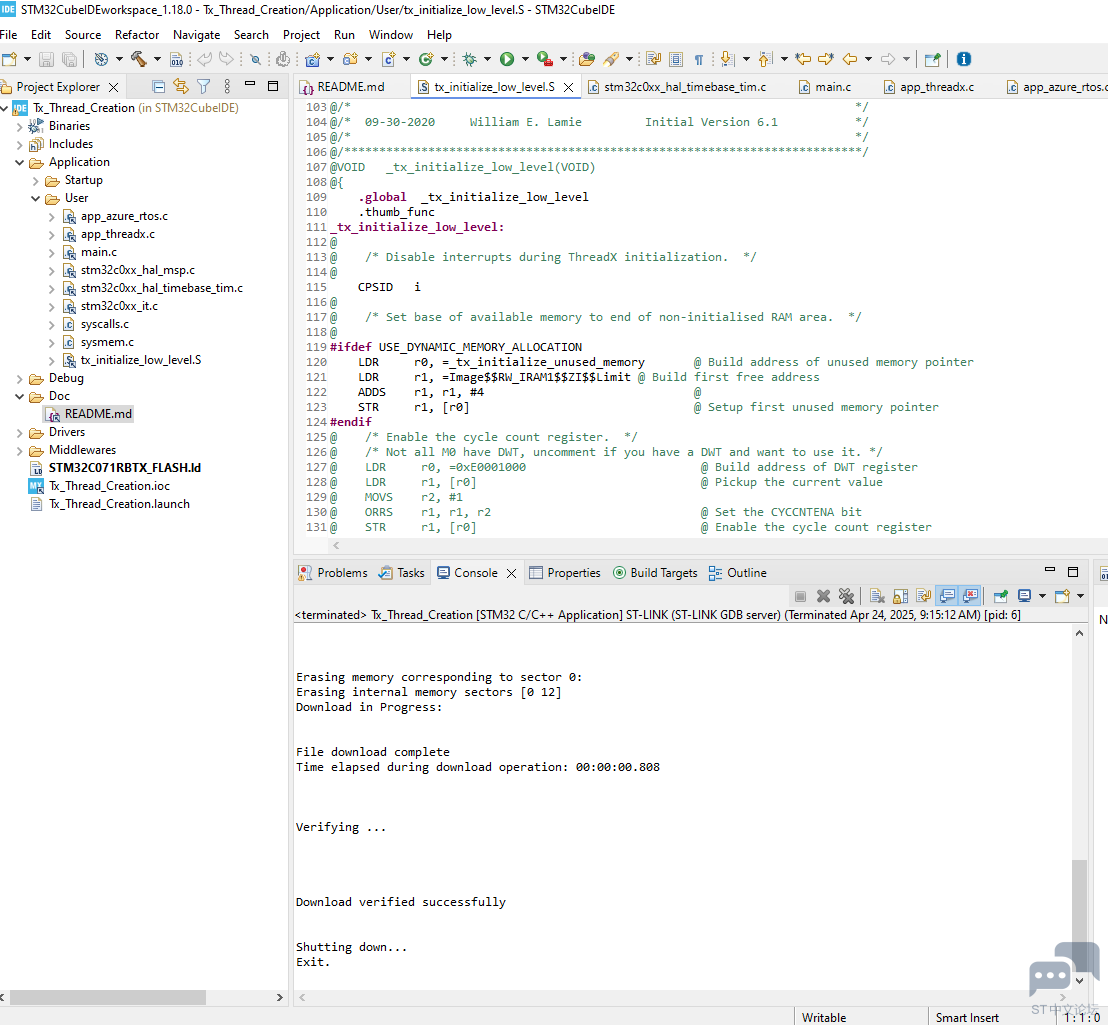Screen dimensions: 1108x1025
Task: Toggle Word Wrap in Console toolbar
Action: 923,596
